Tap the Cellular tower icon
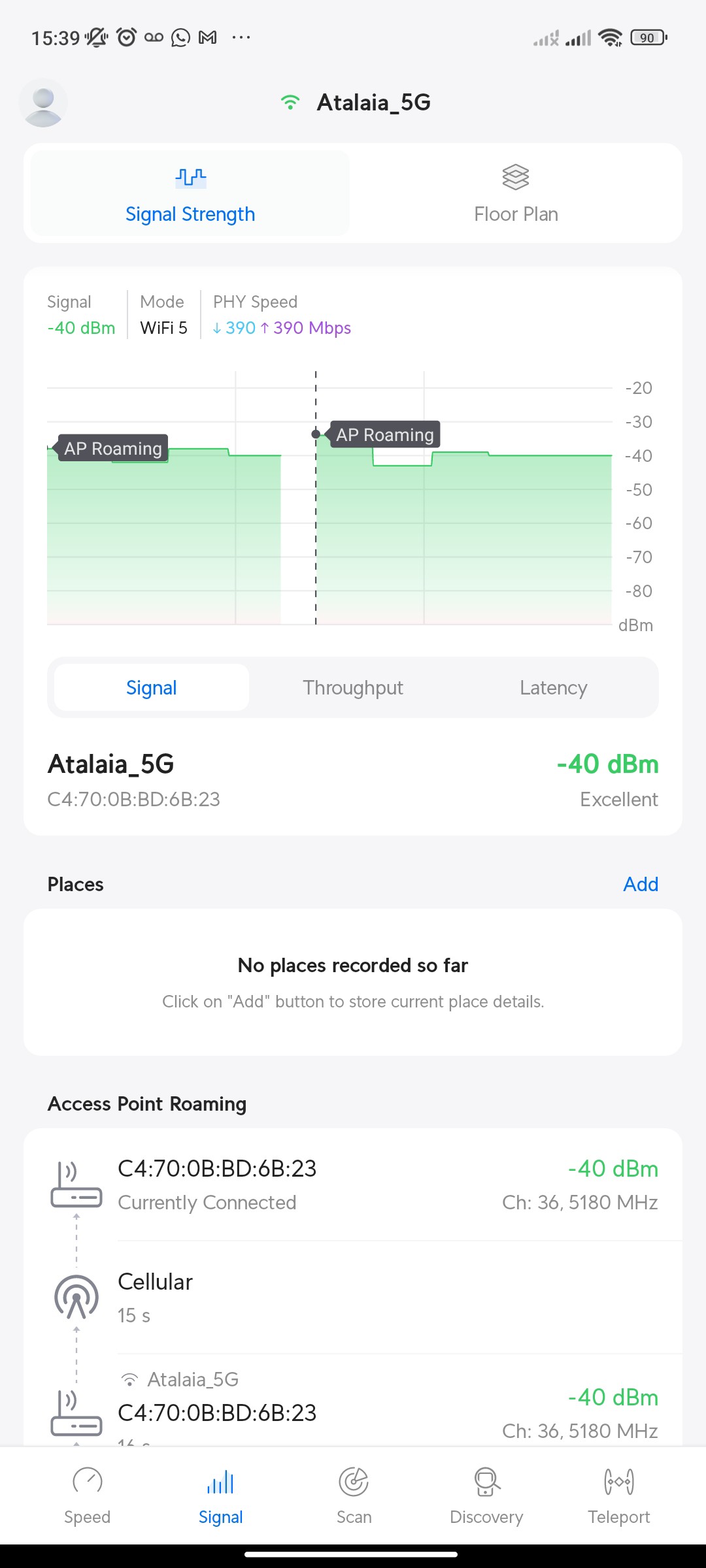This screenshot has height=1568, width=706. 76,1297
